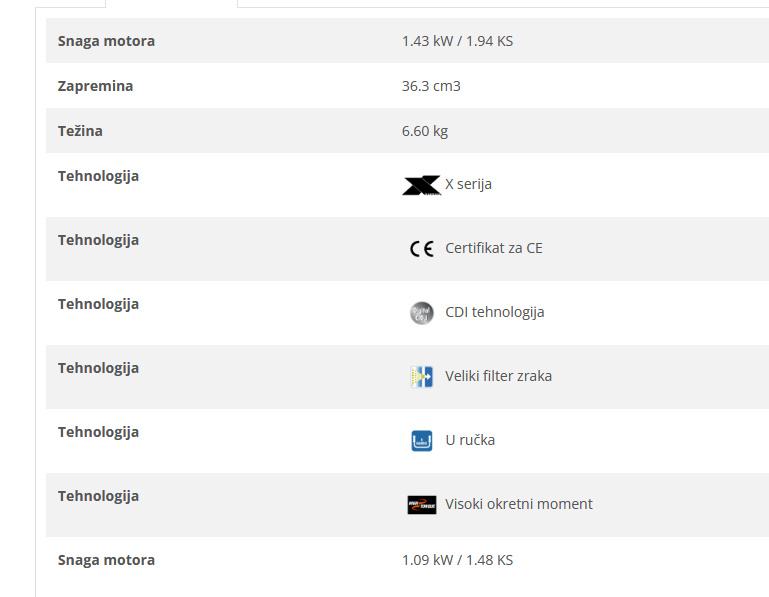Click the "Veliki filter zraka" text
The width and height of the screenshot is (769, 597).
click(498, 376)
